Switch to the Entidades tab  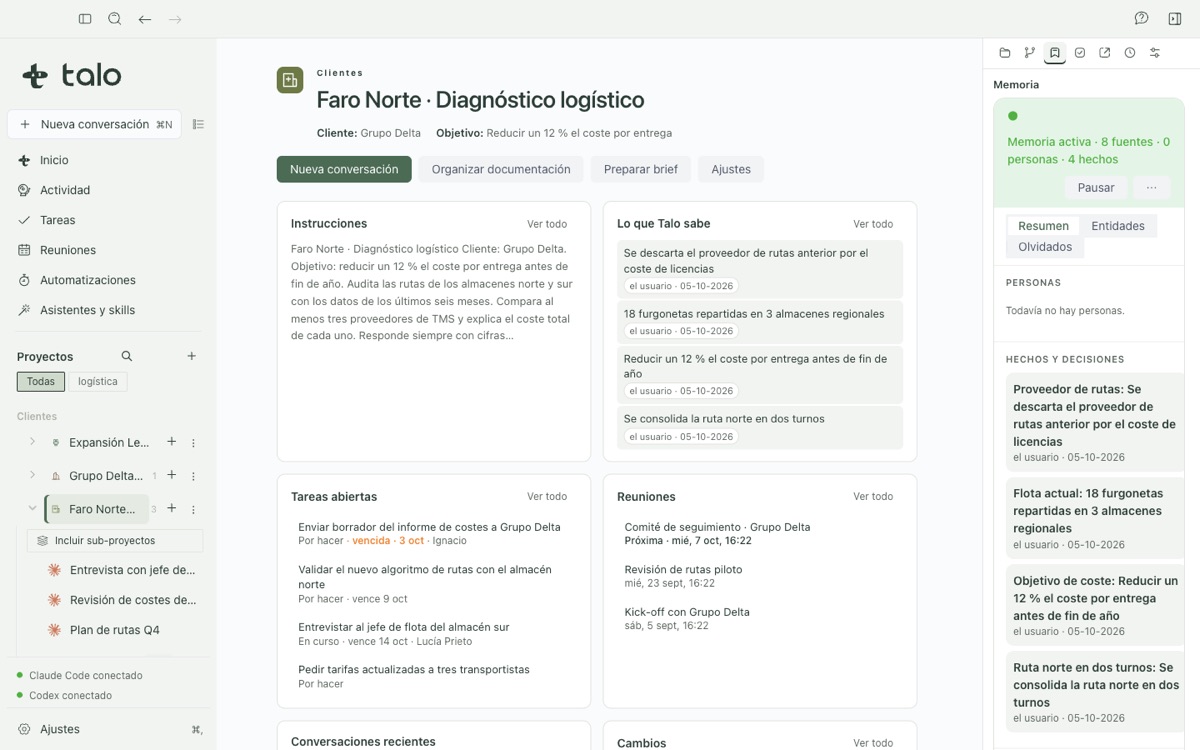[1118, 226]
